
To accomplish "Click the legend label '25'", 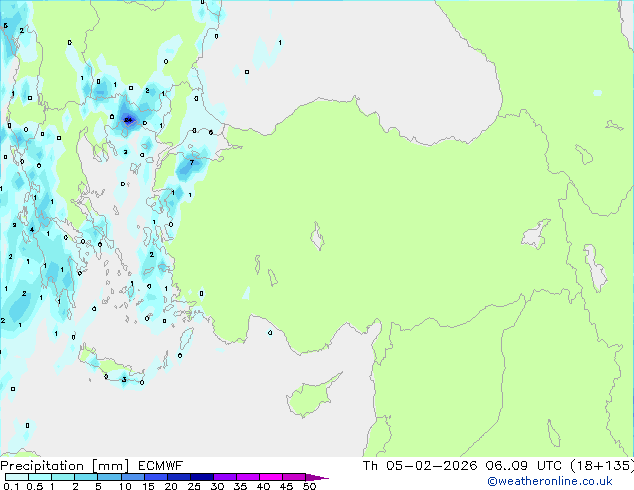I will (194, 486).
